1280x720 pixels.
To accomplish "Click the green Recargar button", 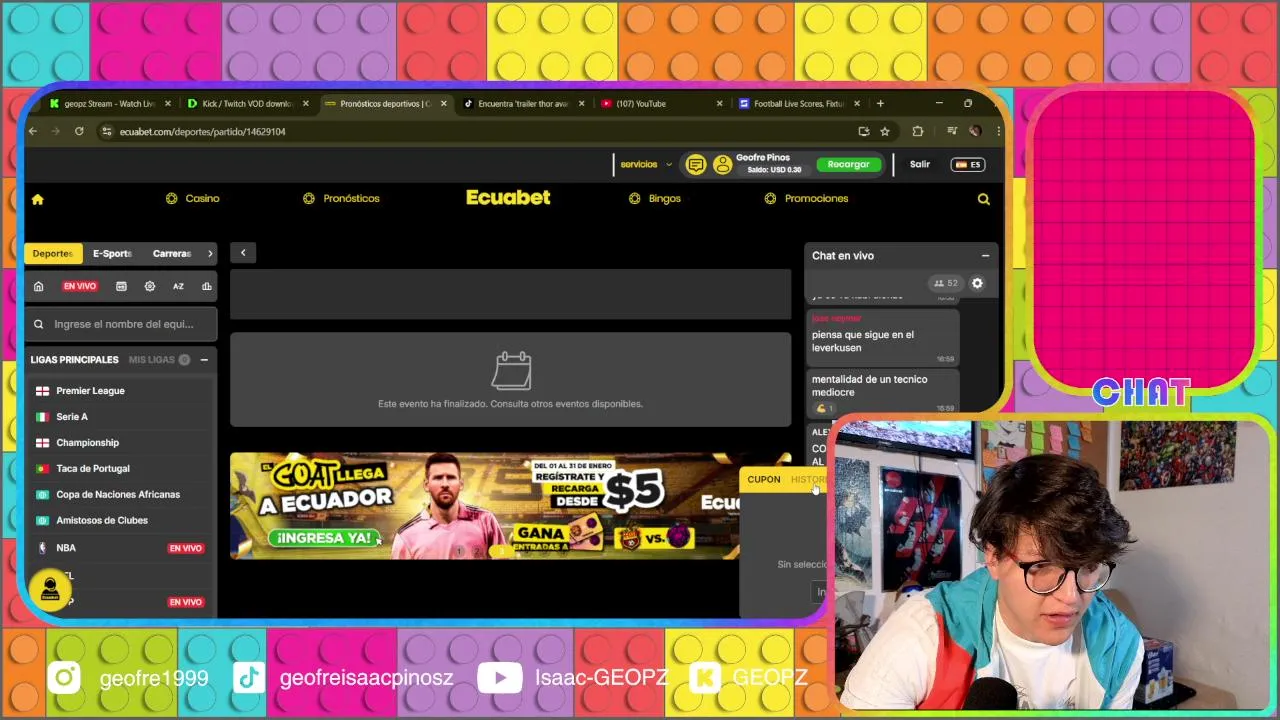I will coord(849,164).
